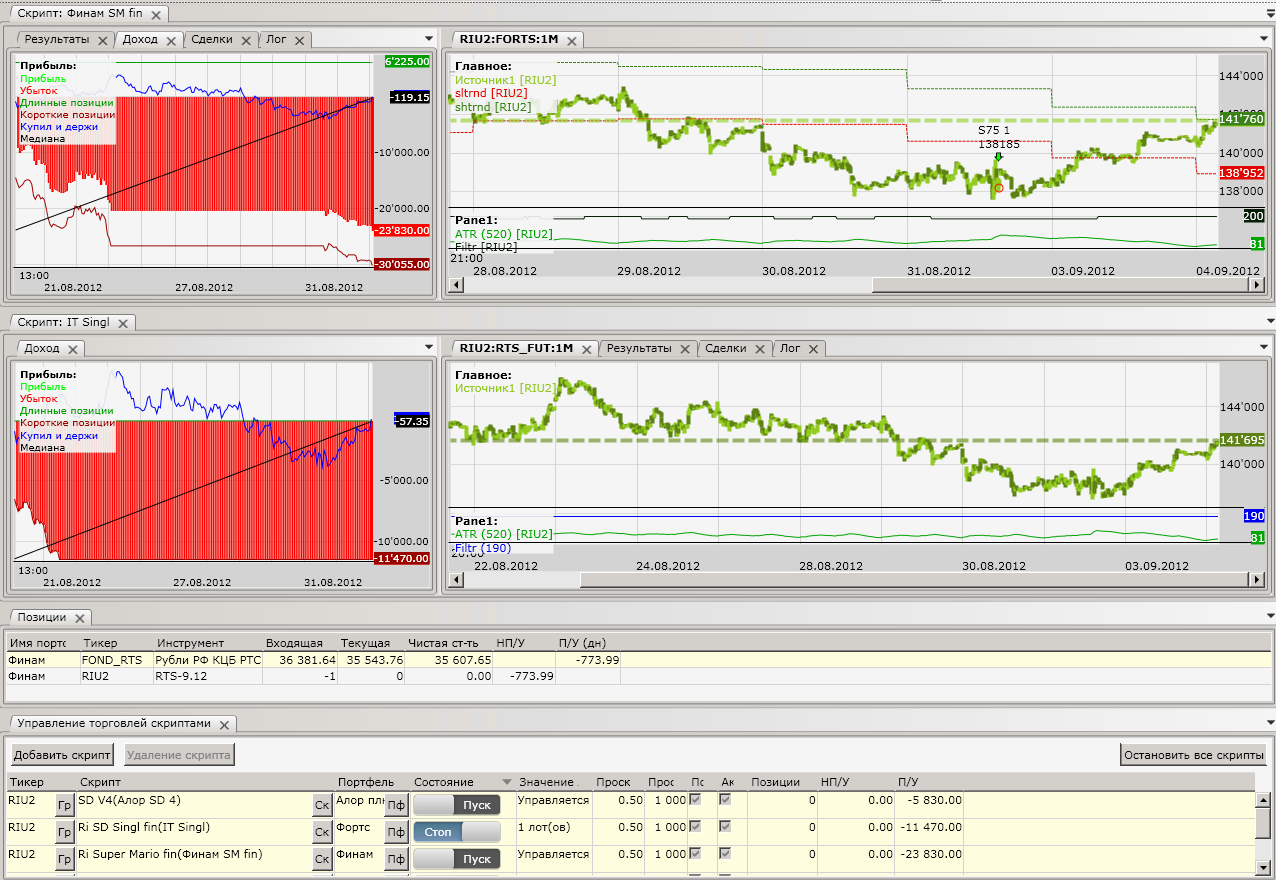Toggle the Стоп switch for Ri SD Singl fin

457,832
